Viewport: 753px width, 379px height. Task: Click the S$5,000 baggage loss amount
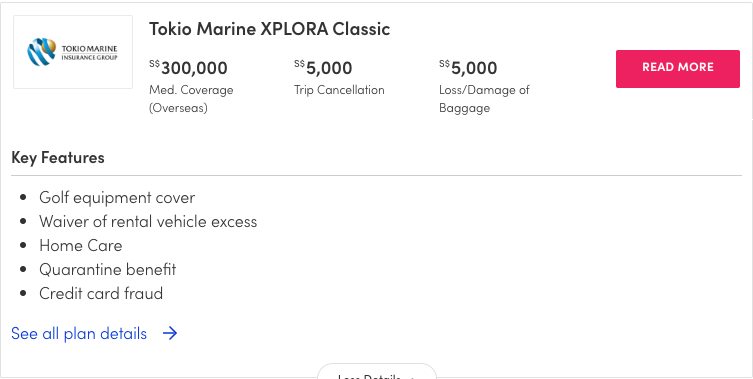click(468, 68)
